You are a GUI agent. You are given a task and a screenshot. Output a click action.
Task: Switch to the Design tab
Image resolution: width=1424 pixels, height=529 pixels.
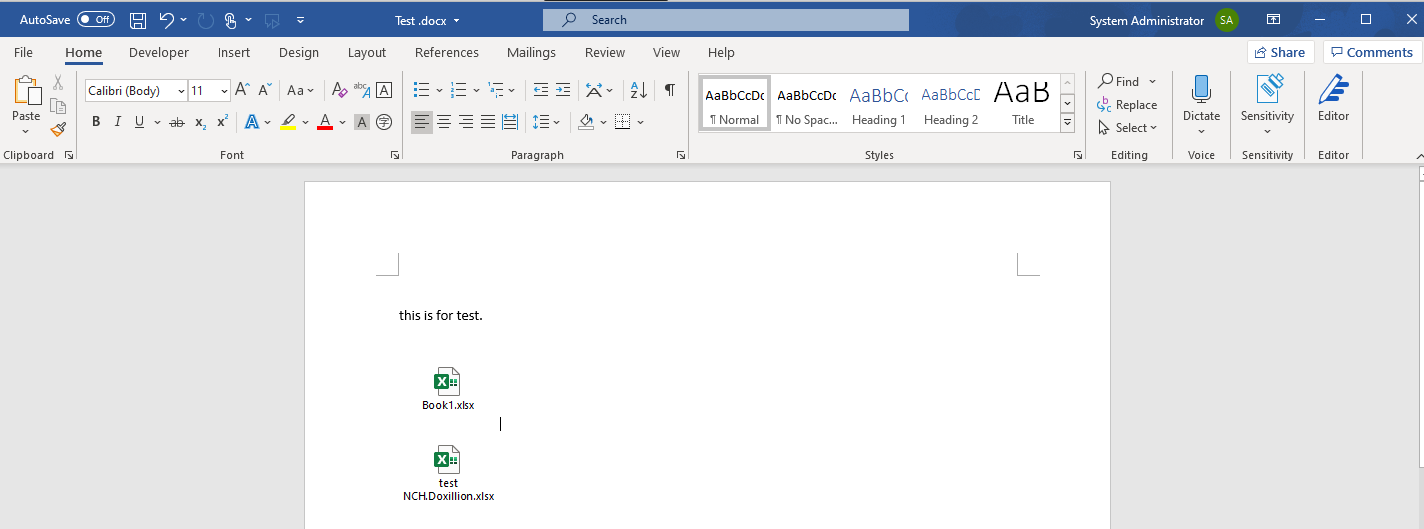point(299,52)
